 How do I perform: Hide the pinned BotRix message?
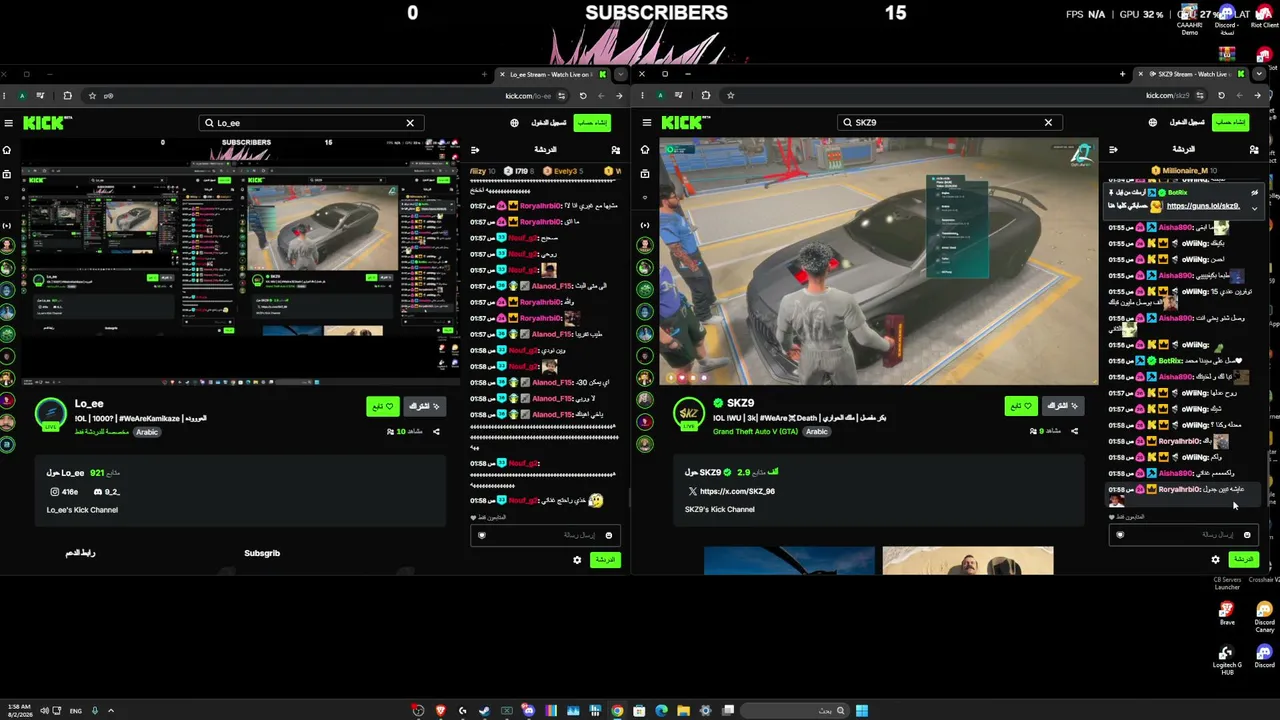[1254, 192]
